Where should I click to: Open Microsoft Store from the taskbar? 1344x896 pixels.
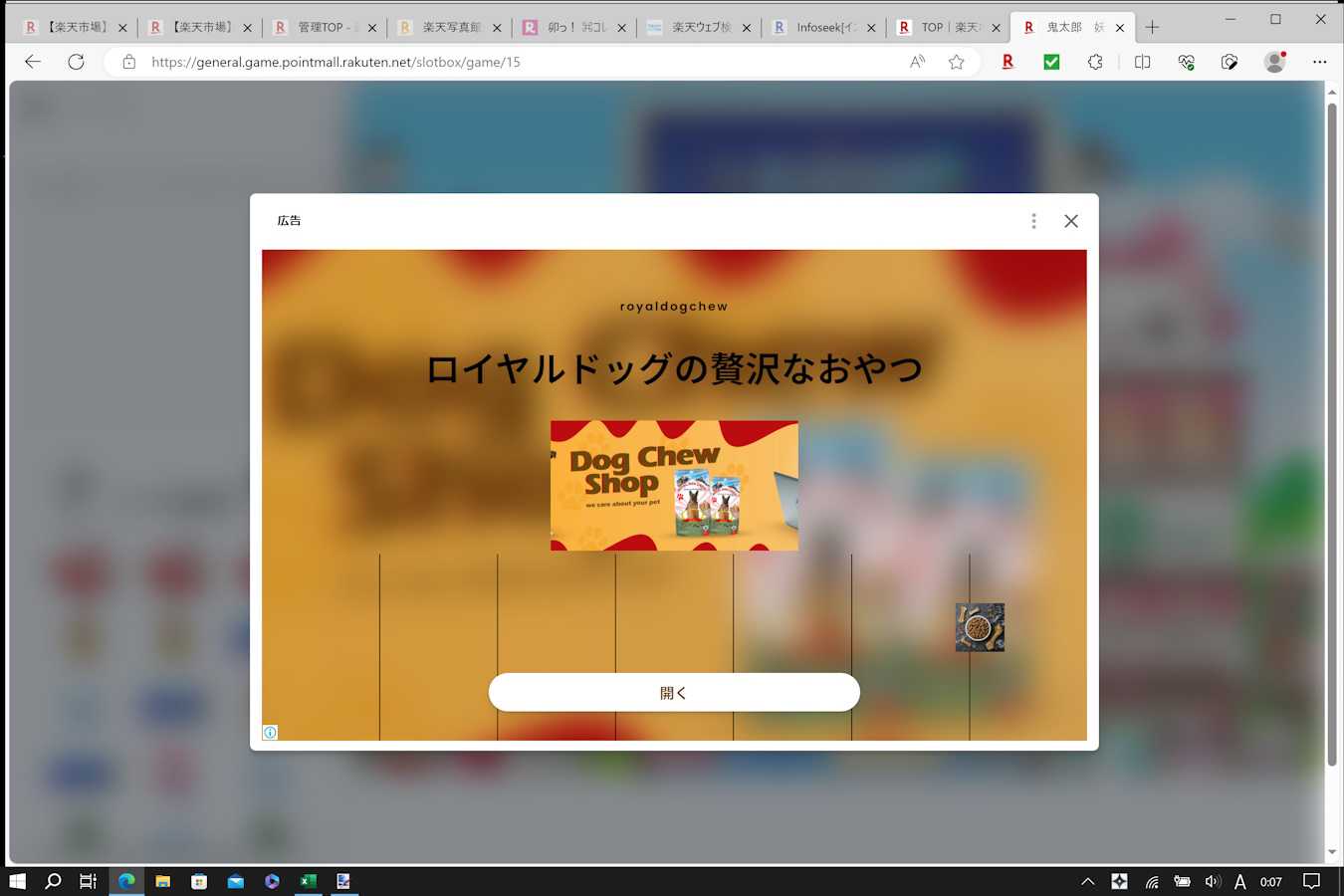tap(199, 881)
